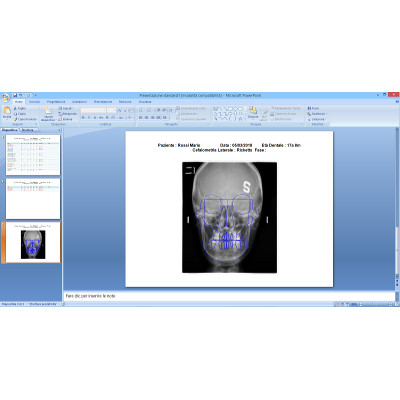Click the Save icon in quick access toolbar
Image resolution: width=400 pixels, height=400 pixels.
[15, 95]
